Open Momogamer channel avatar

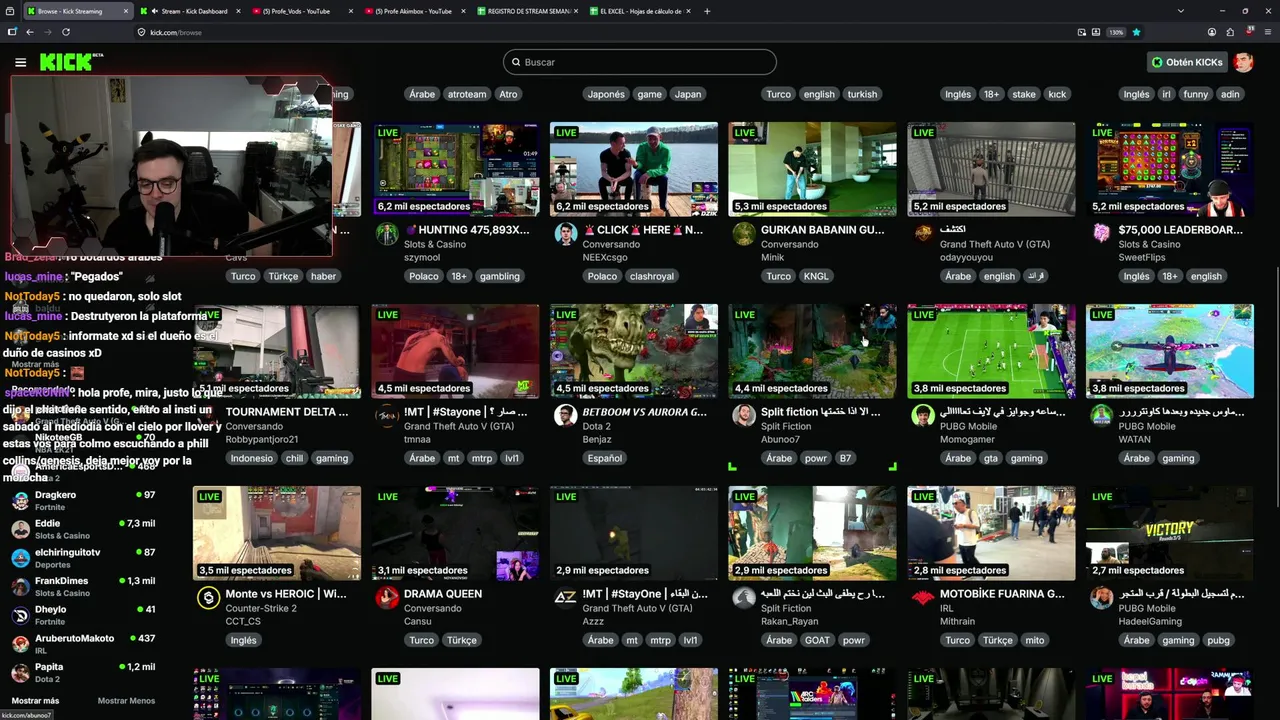point(923,416)
